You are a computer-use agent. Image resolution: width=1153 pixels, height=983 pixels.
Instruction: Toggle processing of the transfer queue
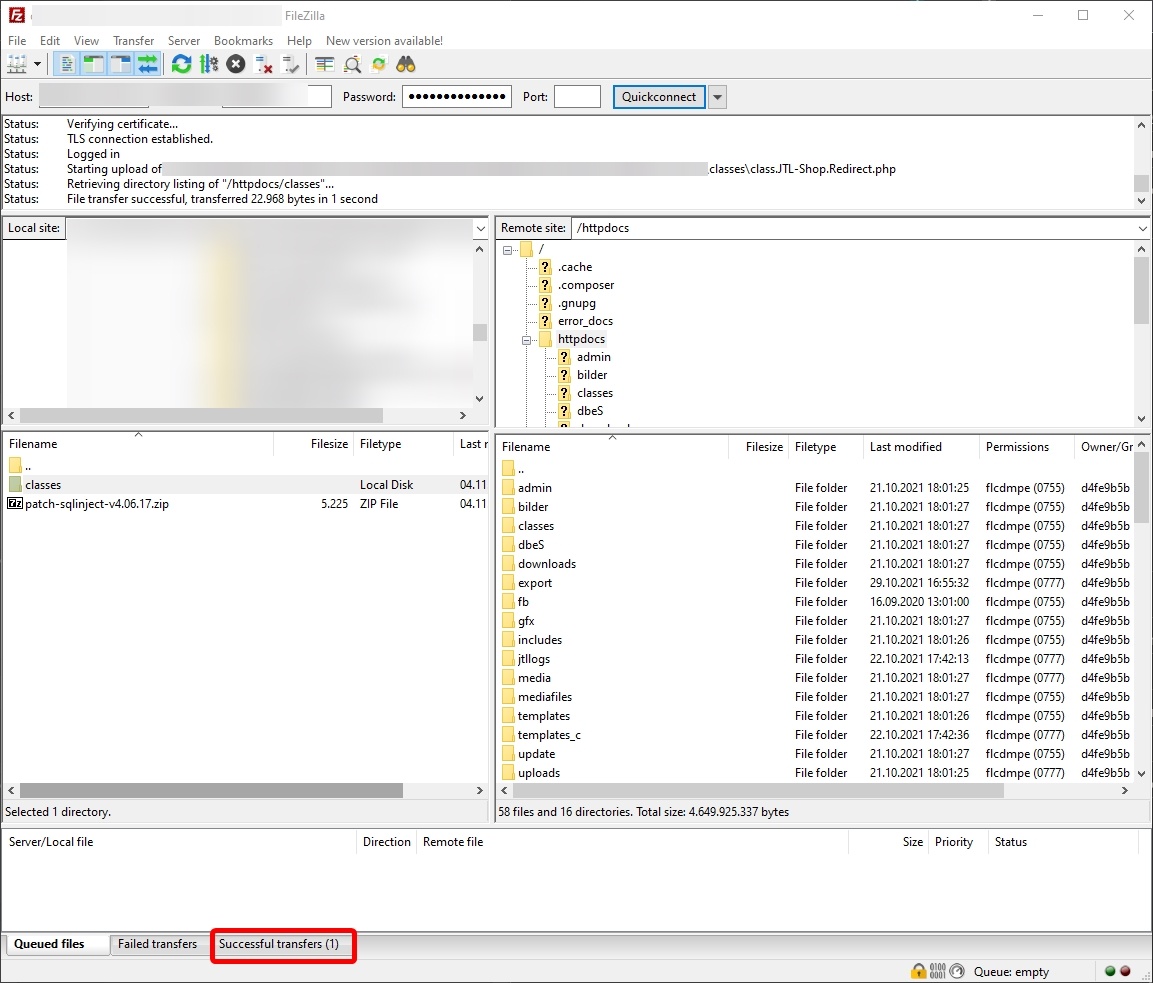pyautogui.click(x=208, y=64)
